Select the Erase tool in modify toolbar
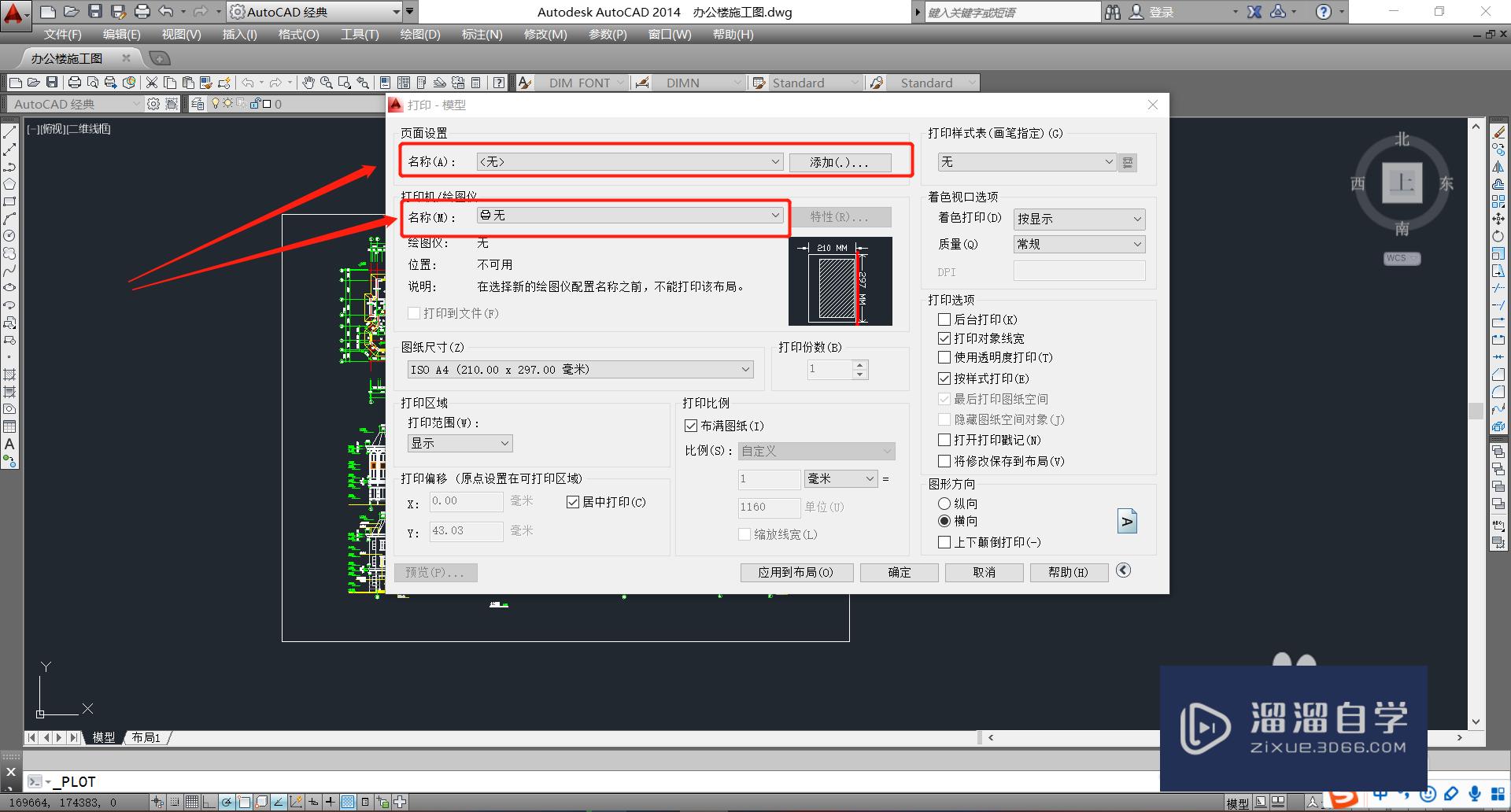1511x812 pixels. tap(1498, 132)
